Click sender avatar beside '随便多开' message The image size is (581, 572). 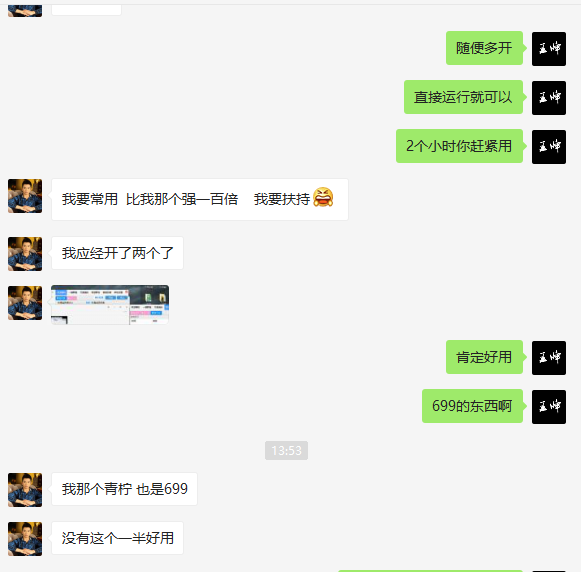click(549, 49)
